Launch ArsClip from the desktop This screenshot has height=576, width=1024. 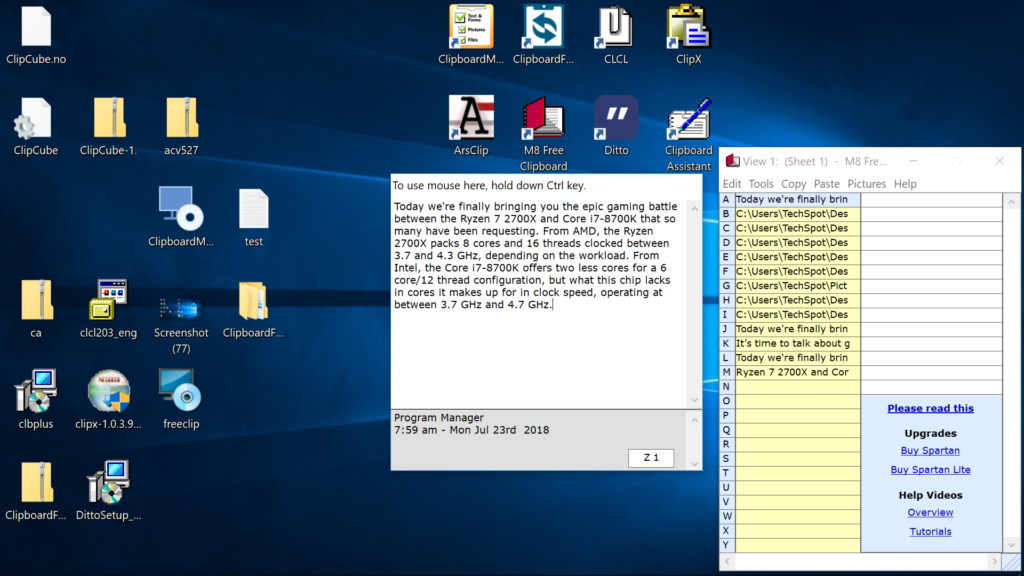click(x=470, y=120)
